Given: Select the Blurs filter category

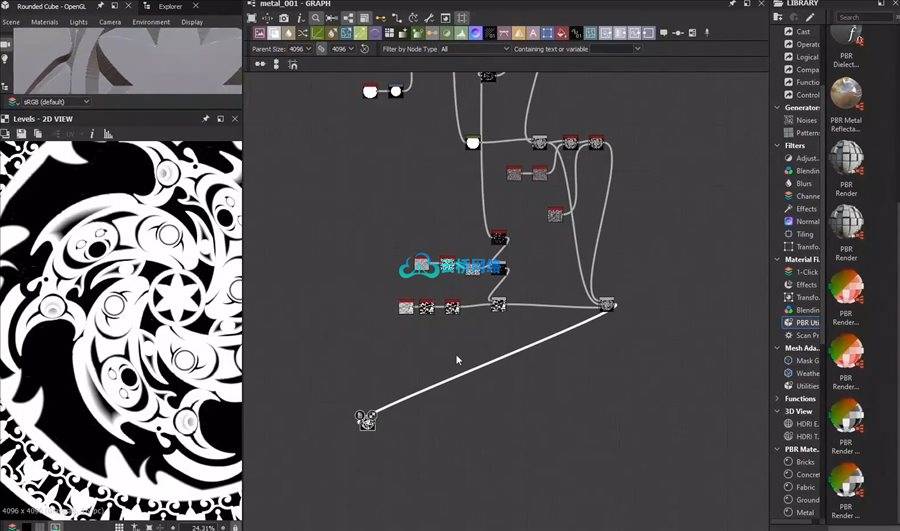Looking at the screenshot, I should (803, 184).
